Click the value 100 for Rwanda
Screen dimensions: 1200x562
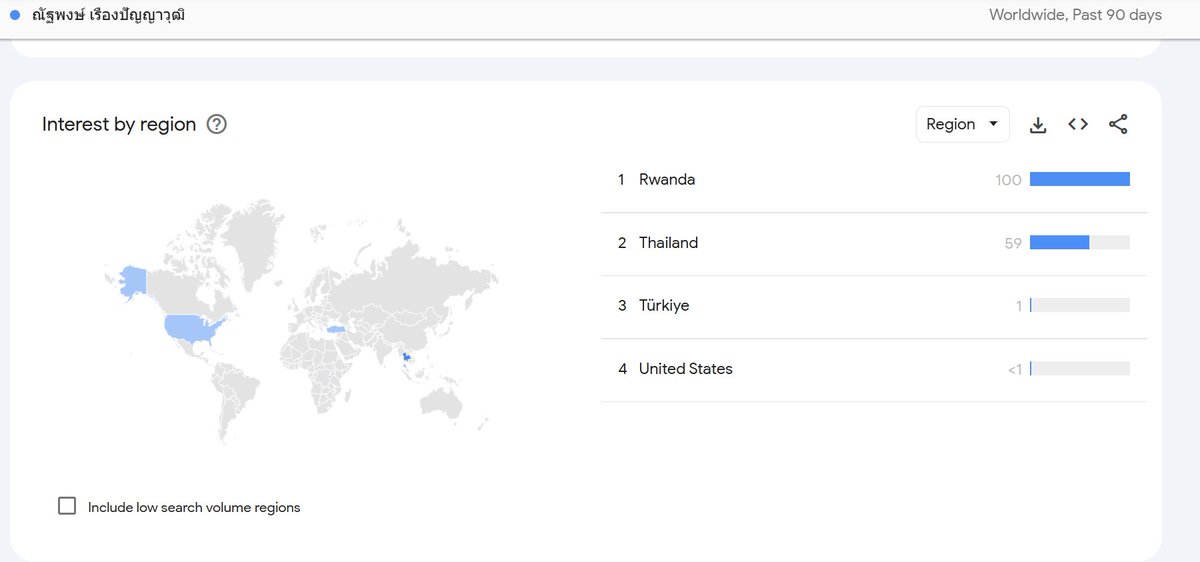tap(1008, 180)
